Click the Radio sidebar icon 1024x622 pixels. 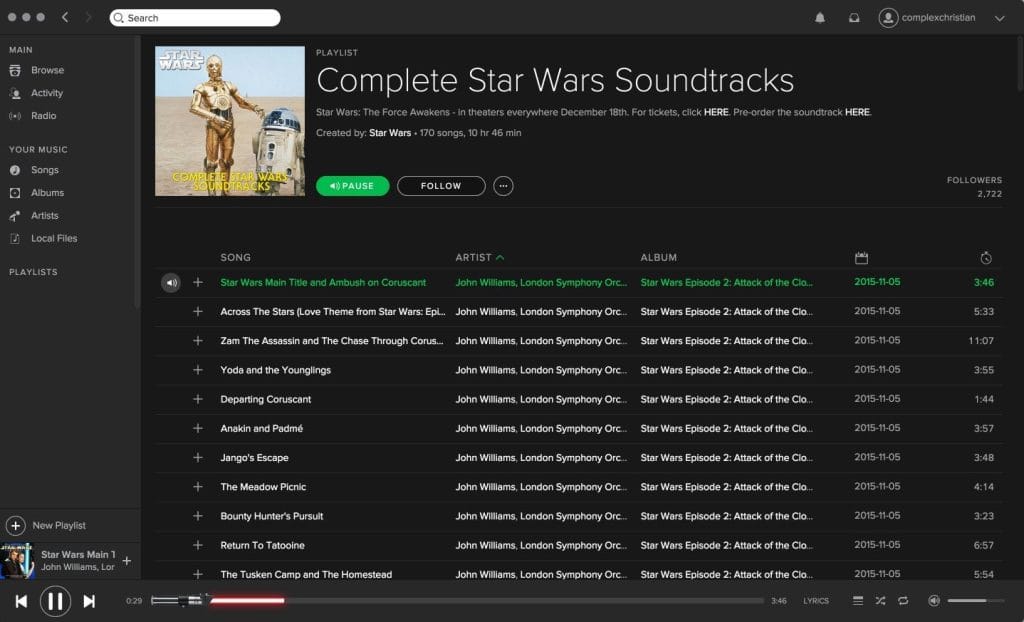coord(15,116)
